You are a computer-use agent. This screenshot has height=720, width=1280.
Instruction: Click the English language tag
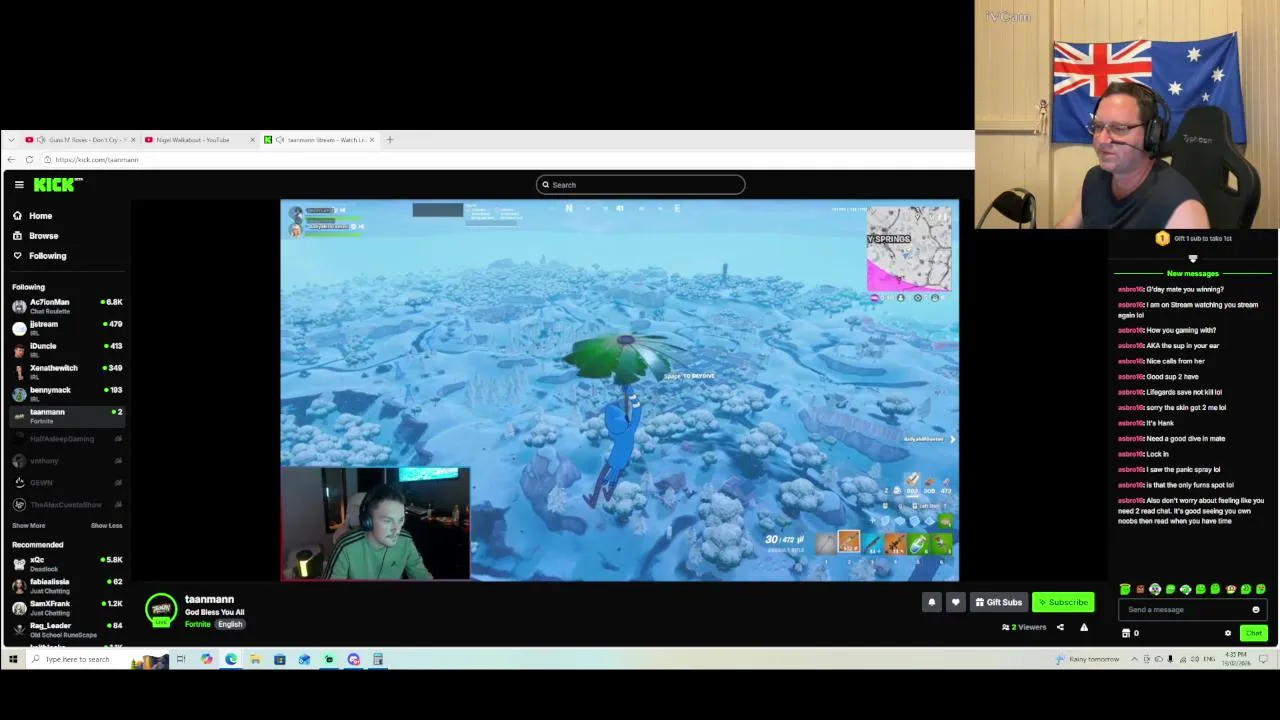[230, 625]
